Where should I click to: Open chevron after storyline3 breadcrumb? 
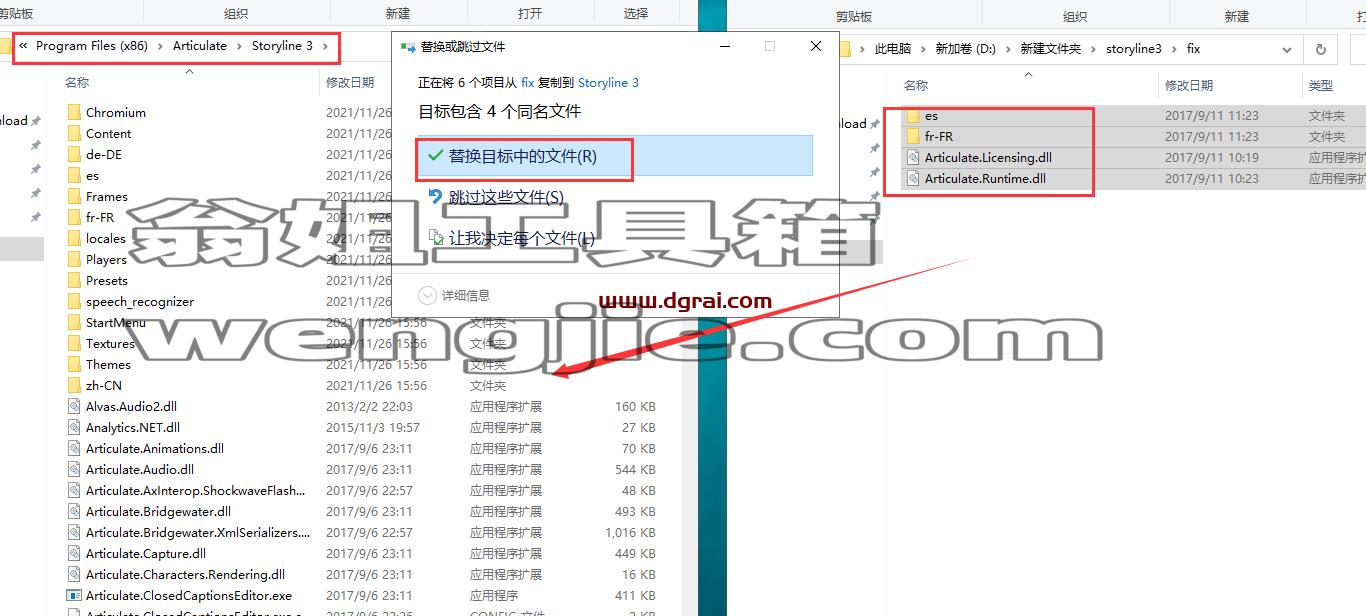1174,49
